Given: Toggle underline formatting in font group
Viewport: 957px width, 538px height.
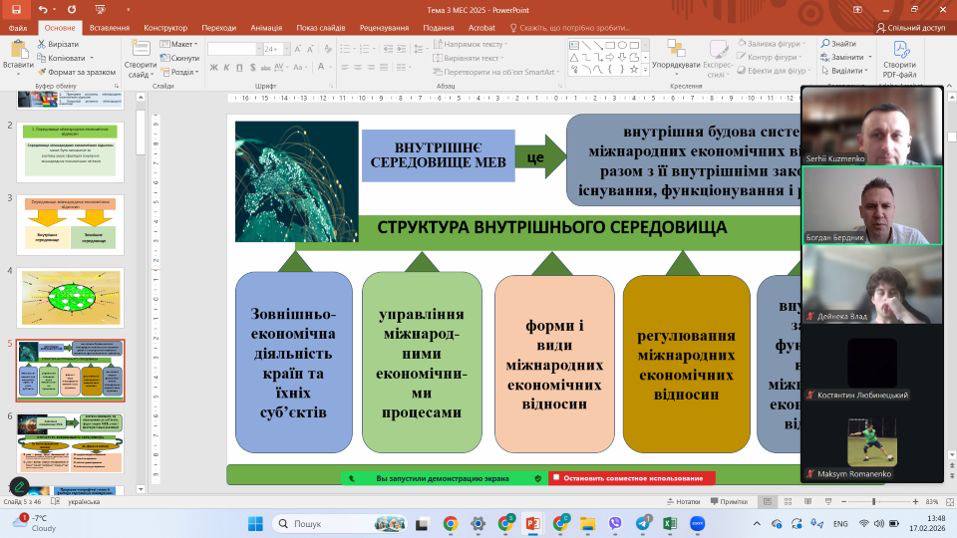Looking at the screenshot, I should (x=239, y=67).
